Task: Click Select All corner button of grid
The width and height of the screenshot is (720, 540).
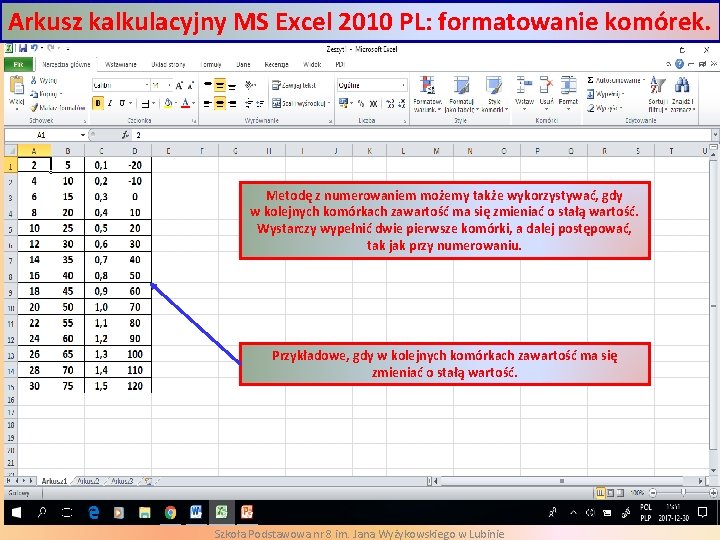Action: pos(11,151)
